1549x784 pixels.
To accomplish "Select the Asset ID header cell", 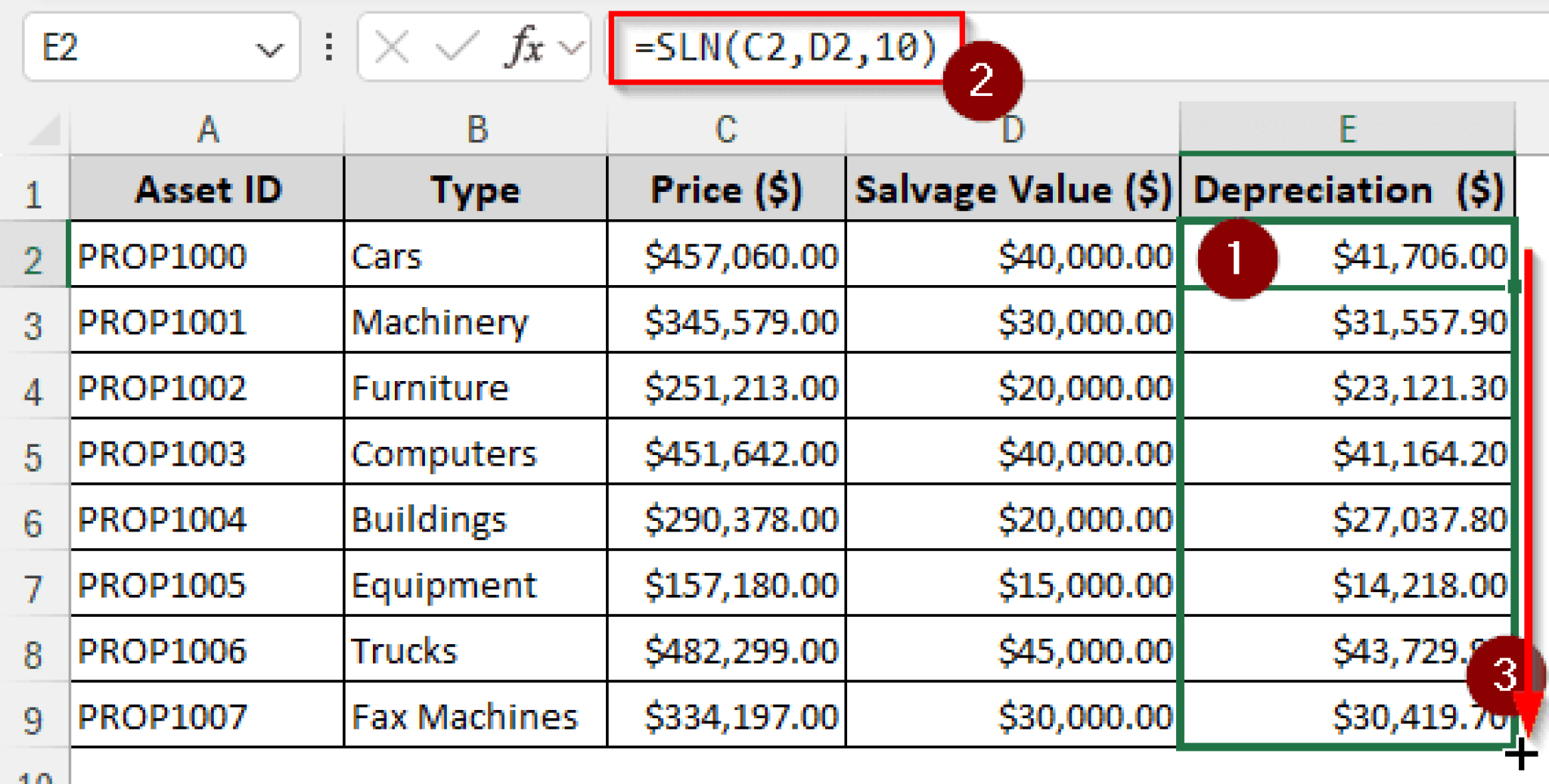I will tap(207, 191).
